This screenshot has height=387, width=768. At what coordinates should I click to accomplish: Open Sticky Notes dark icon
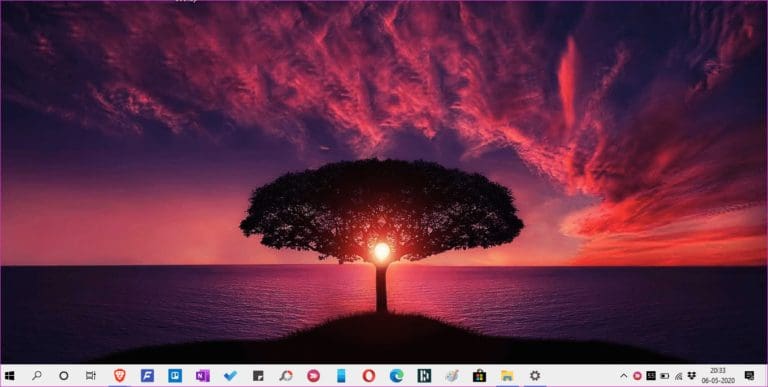tap(258, 376)
